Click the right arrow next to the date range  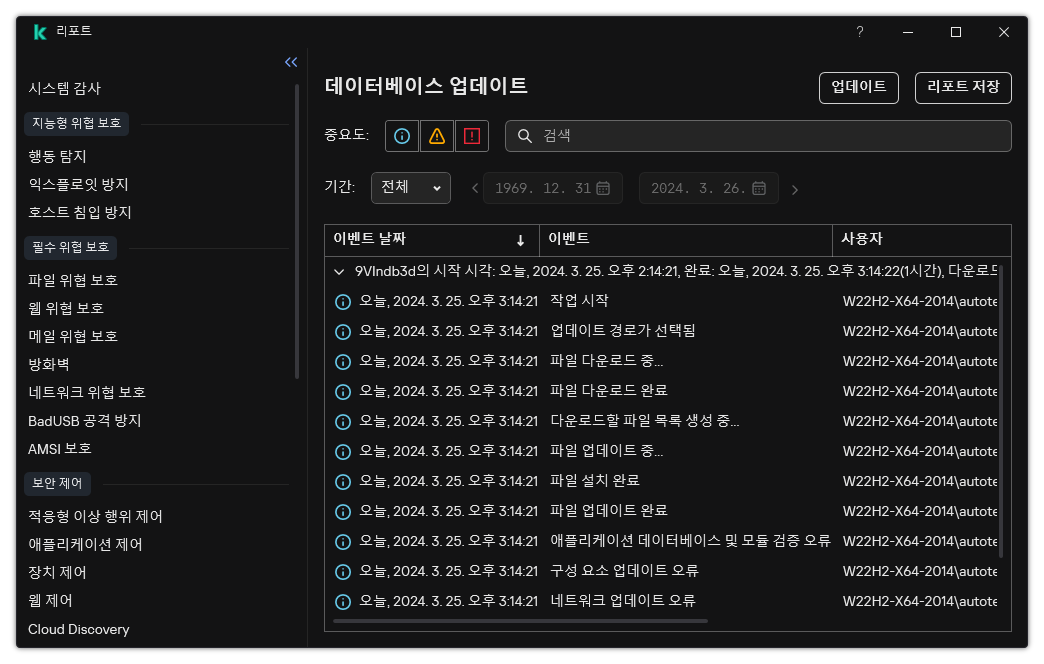coord(795,188)
